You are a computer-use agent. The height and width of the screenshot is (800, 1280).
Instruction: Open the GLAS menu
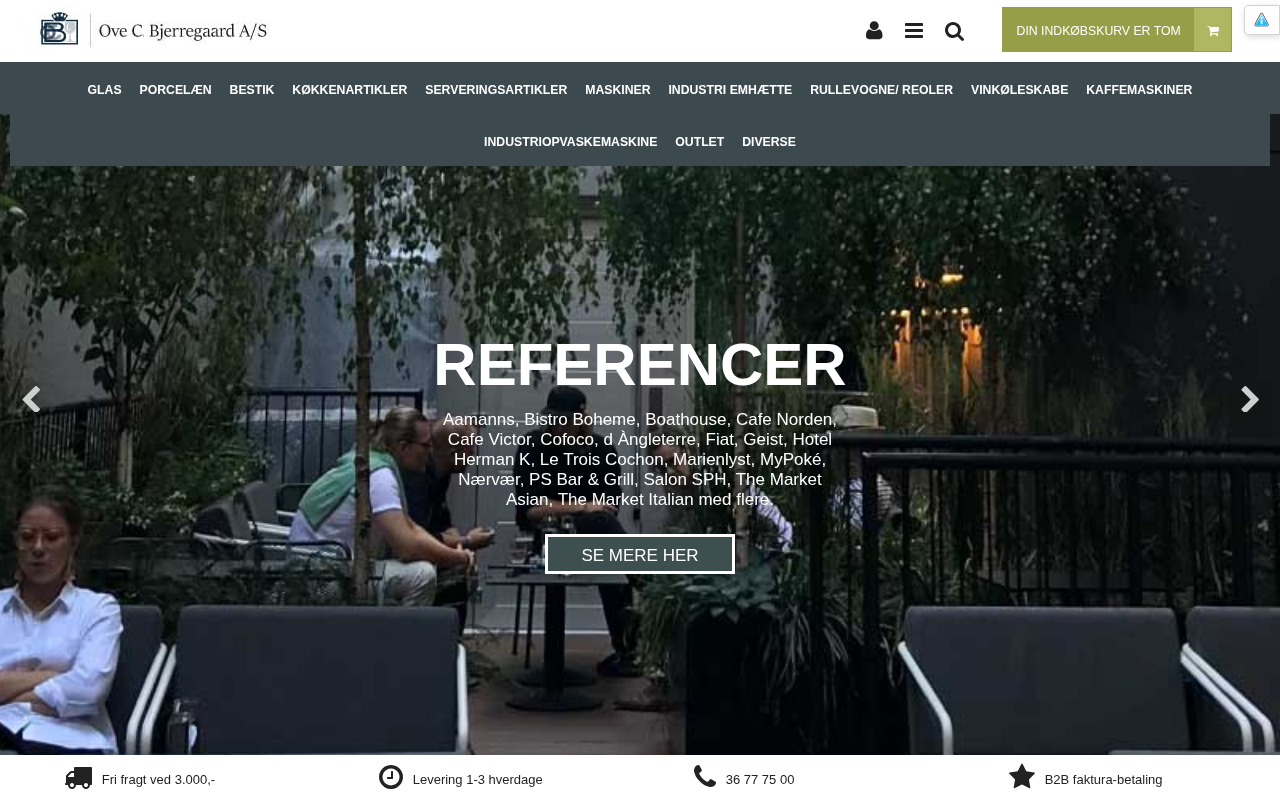(x=104, y=90)
